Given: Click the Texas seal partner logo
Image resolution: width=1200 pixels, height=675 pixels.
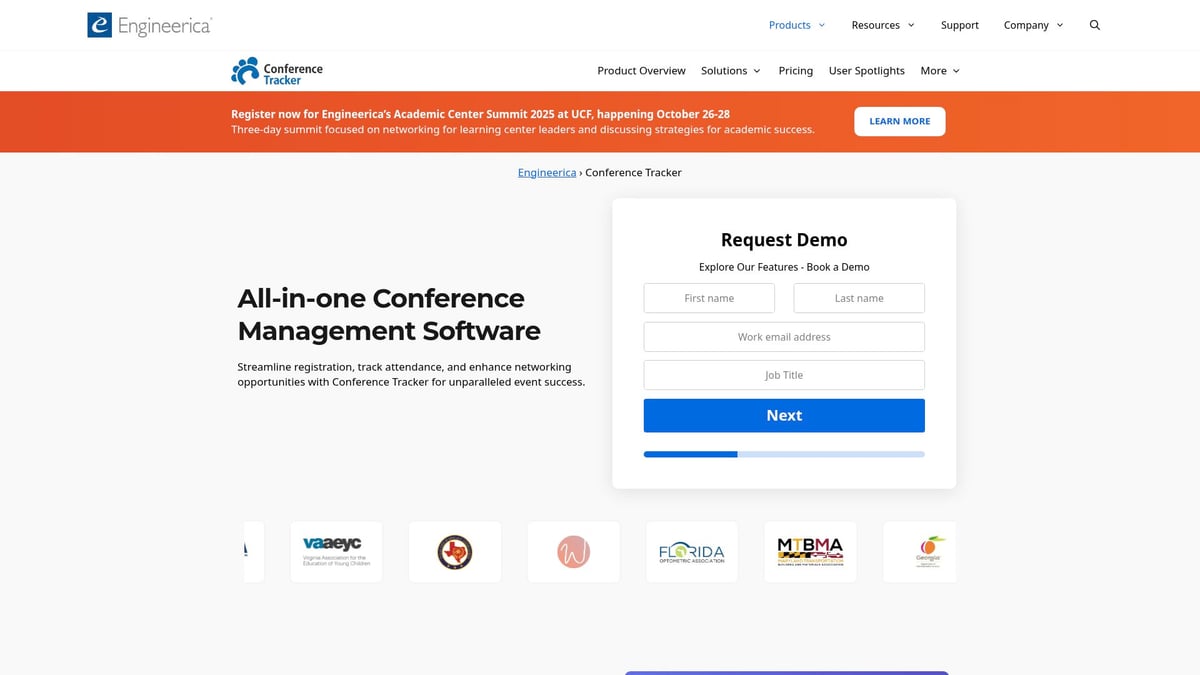Looking at the screenshot, I should coord(455,551).
